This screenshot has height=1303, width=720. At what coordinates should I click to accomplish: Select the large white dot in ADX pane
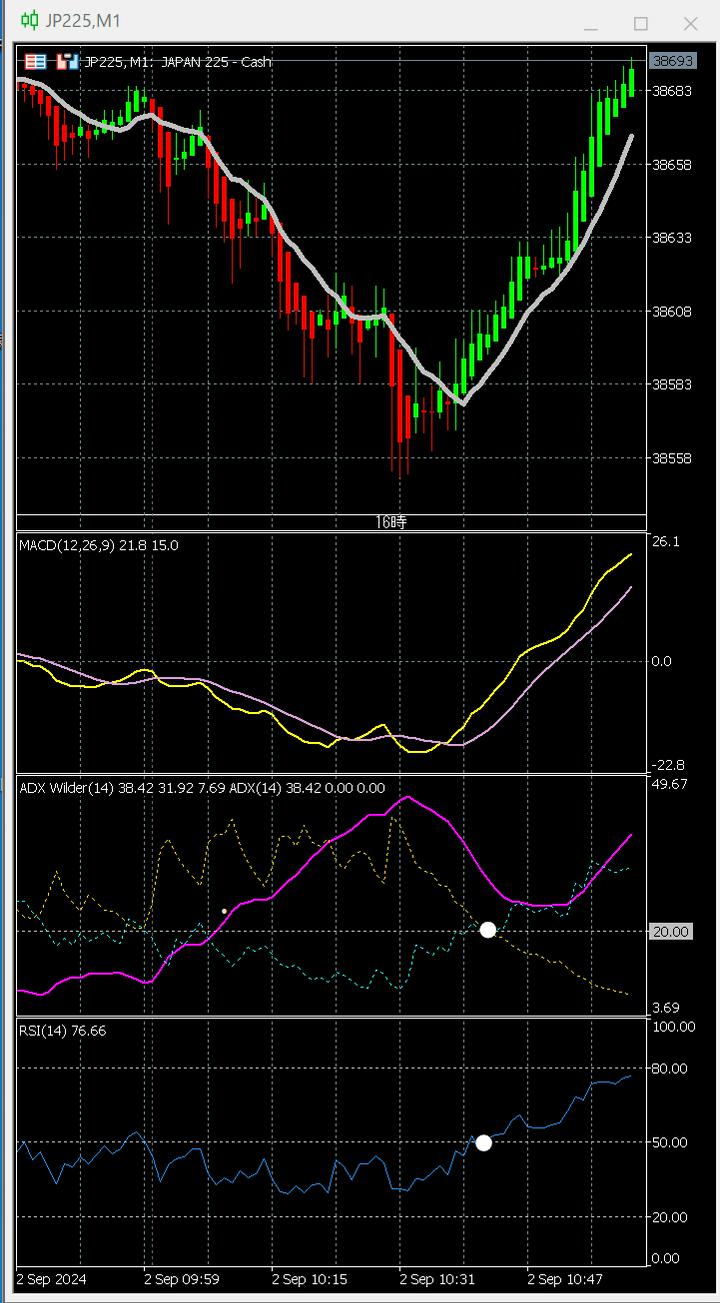click(488, 930)
